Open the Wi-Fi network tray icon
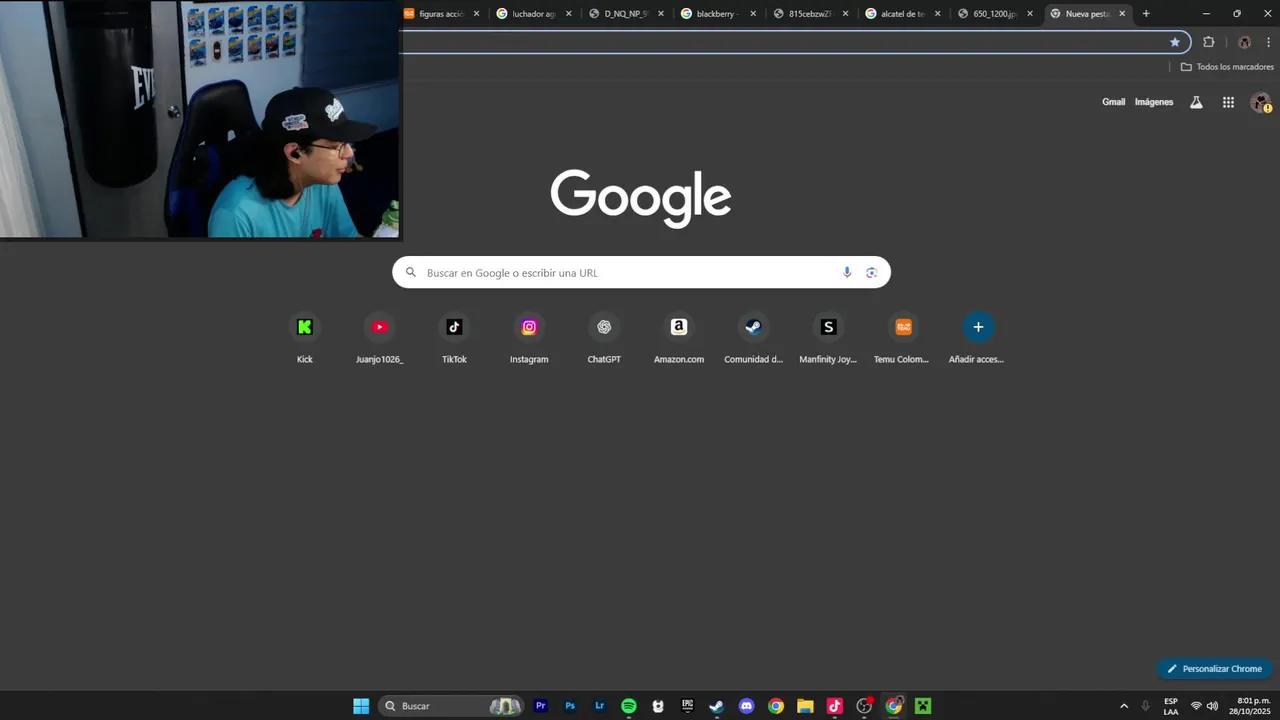 pyautogui.click(x=1196, y=706)
